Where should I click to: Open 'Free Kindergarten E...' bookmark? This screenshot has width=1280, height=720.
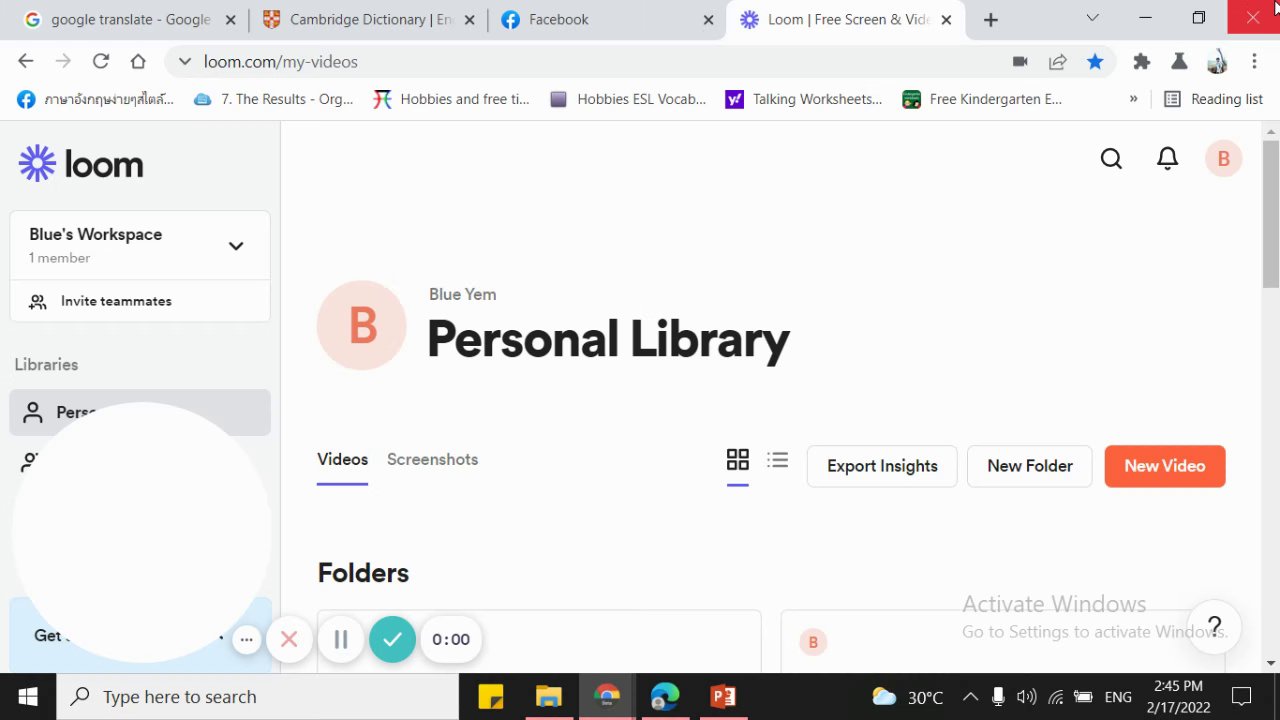click(982, 99)
